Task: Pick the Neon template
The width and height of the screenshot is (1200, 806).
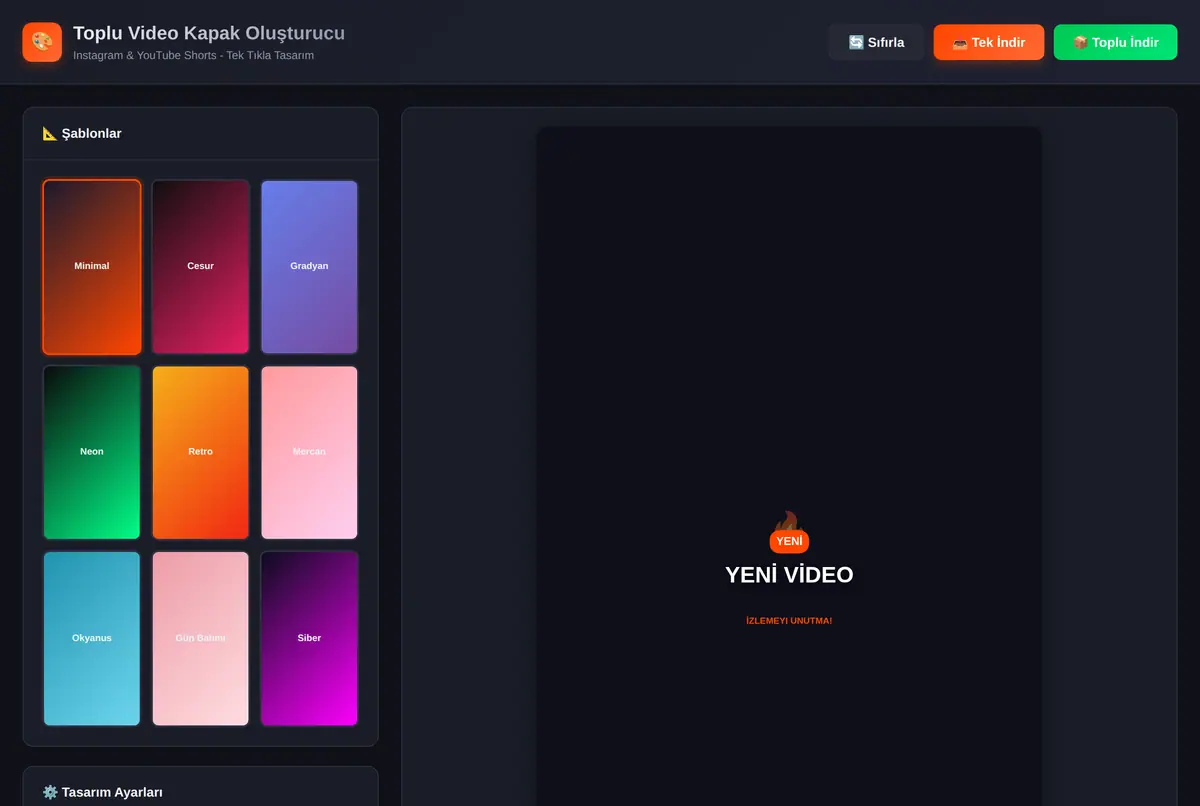Action: tap(92, 452)
